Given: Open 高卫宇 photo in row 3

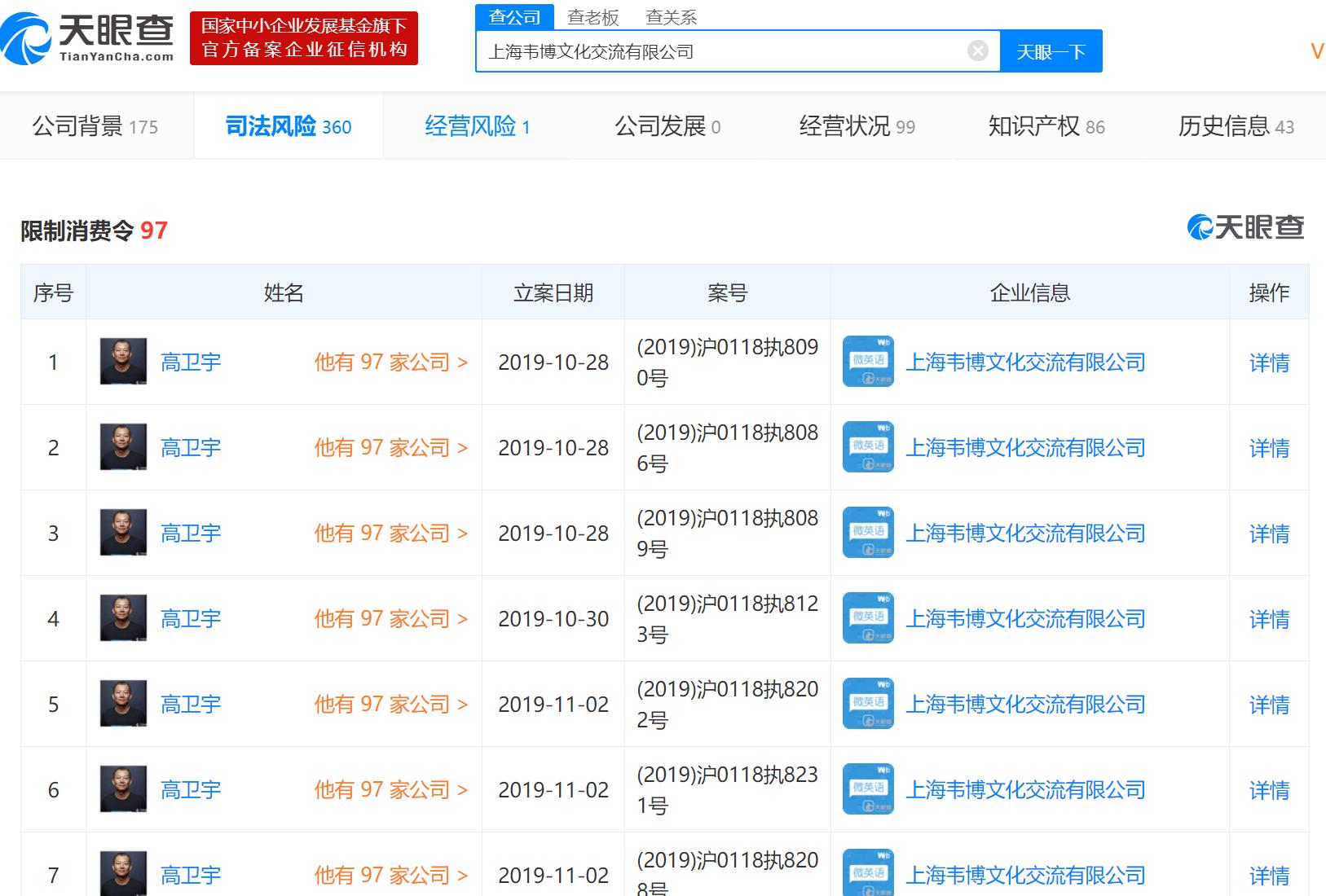Looking at the screenshot, I should pyautogui.click(x=123, y=533).
